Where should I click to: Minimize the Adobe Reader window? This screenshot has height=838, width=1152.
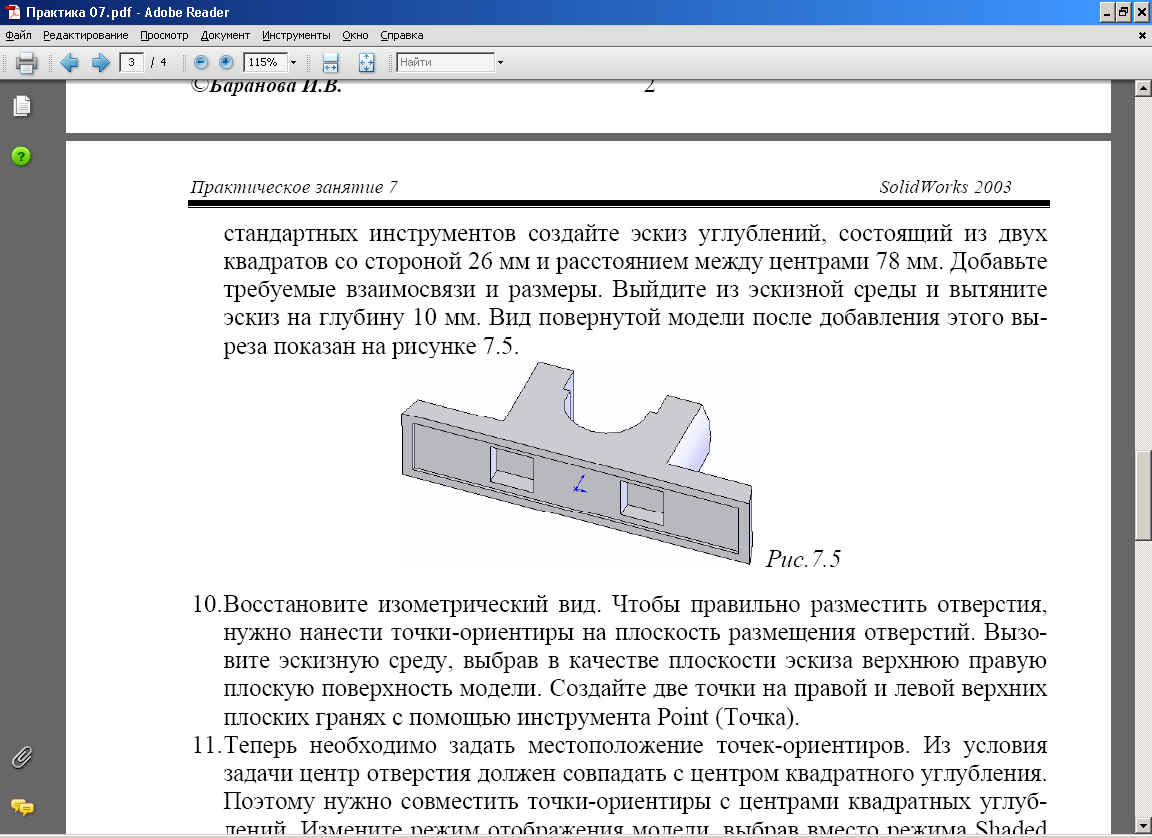pyautogui.click(x=1108, y=12)
